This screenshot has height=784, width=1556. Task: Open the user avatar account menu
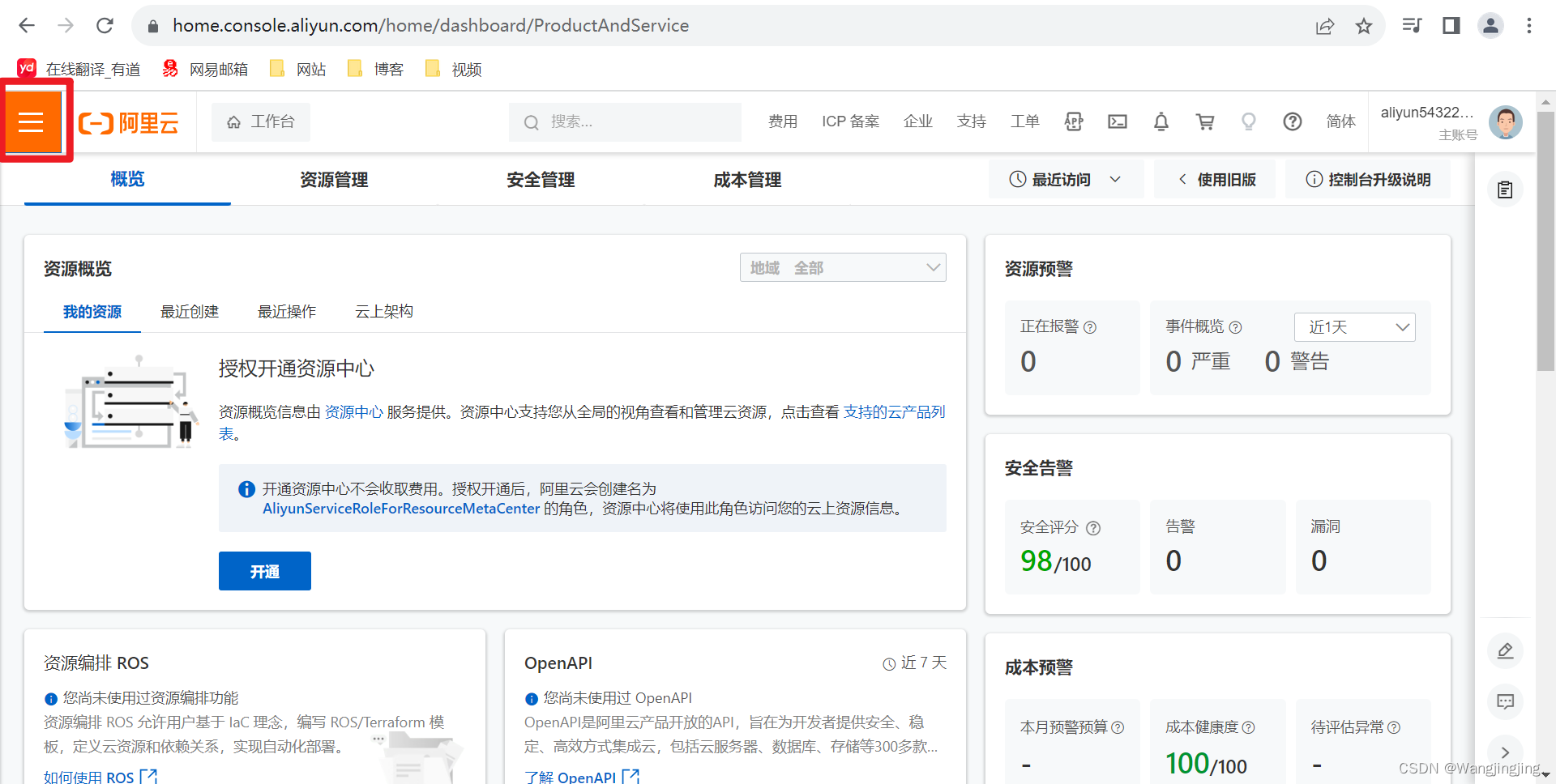click(1506, 122)
